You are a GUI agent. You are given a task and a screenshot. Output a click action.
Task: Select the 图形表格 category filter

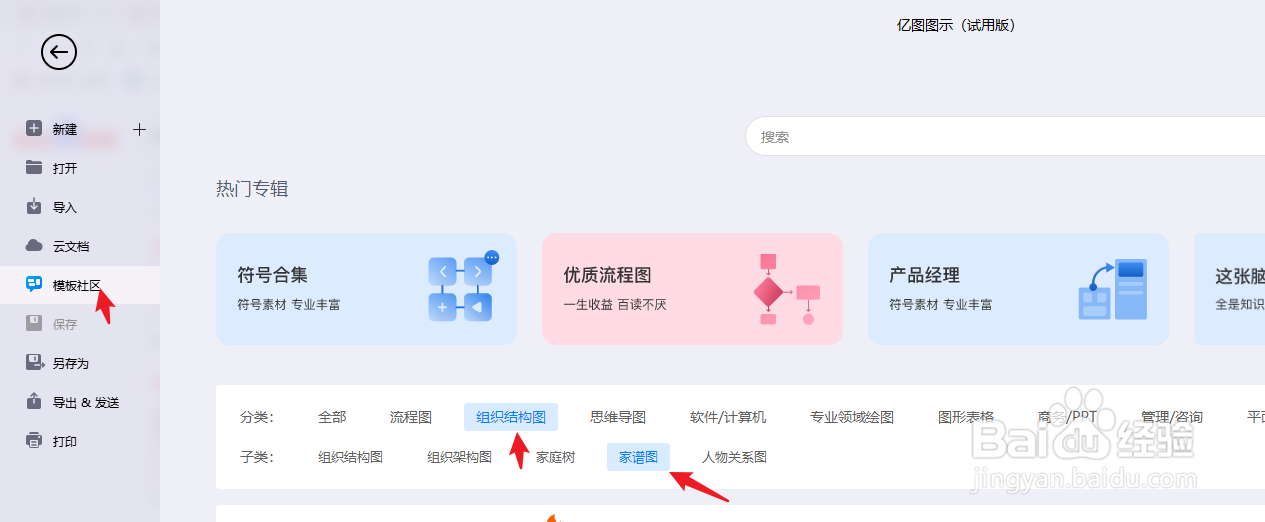[x=966, y=417]
